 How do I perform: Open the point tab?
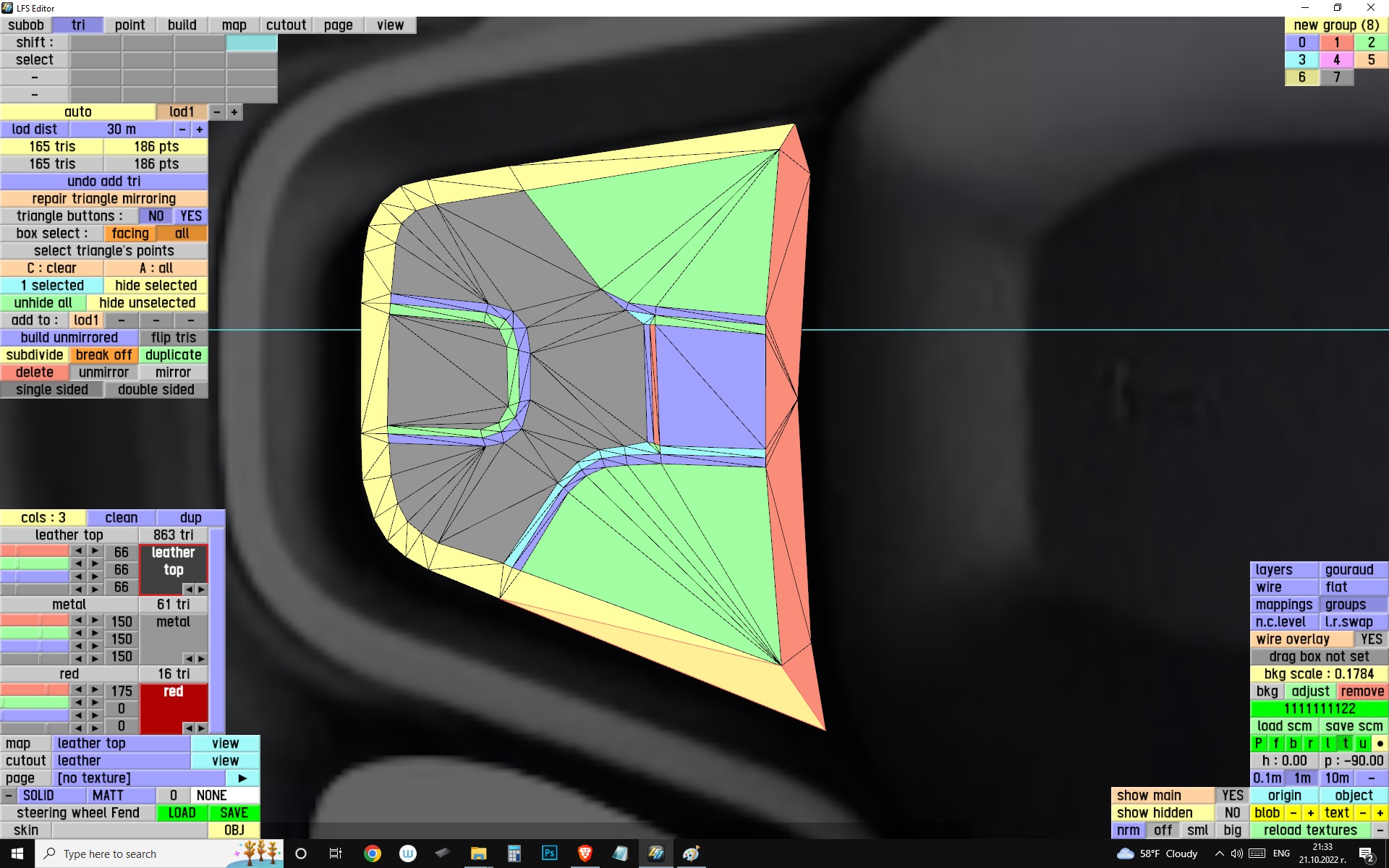point(129,25)
